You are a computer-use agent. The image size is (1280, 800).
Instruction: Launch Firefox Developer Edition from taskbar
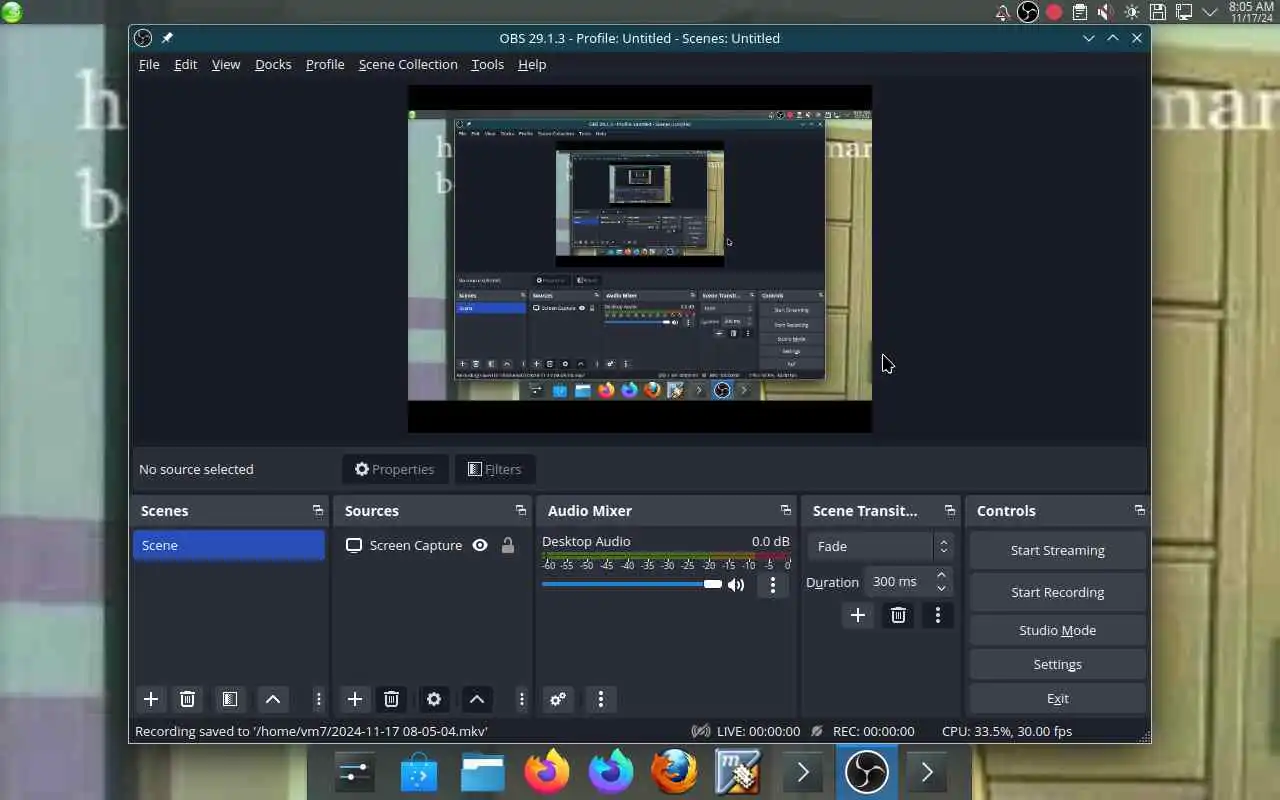(x=610, y=772)
